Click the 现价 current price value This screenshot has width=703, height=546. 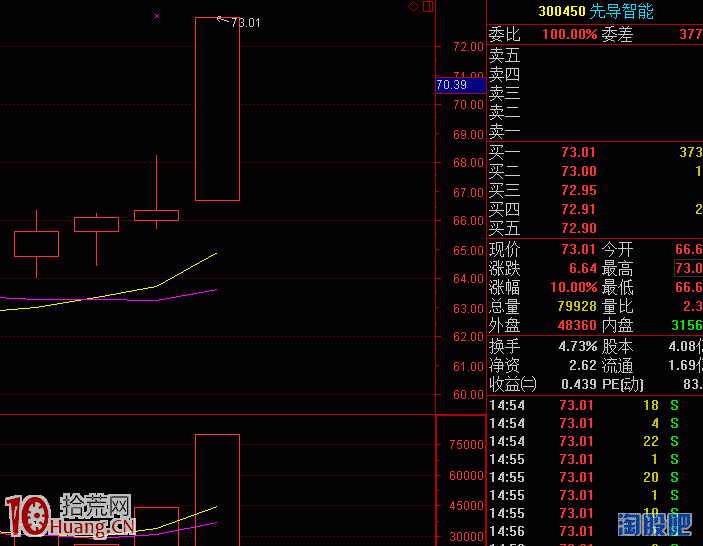point(578,250)
